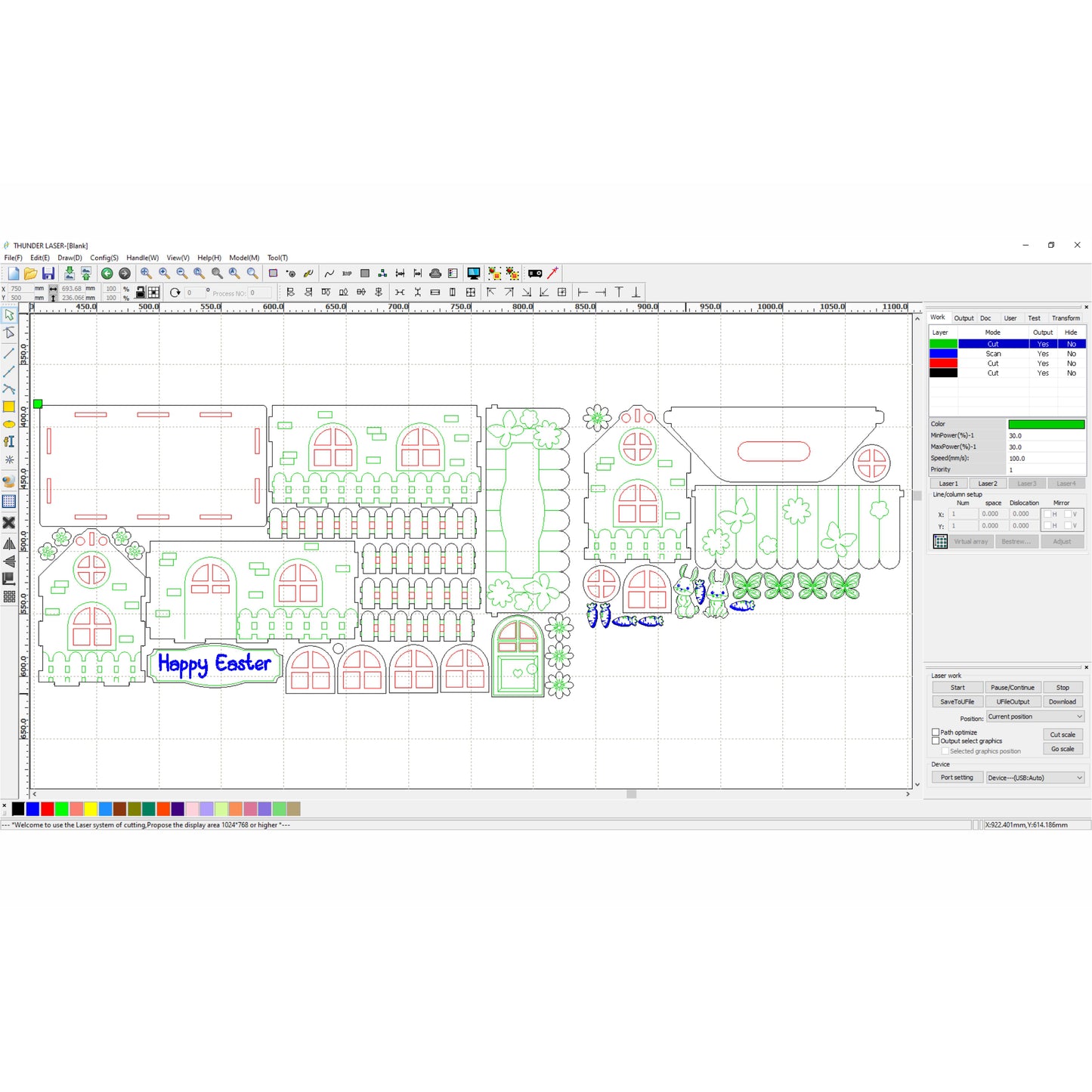
Task: Switch to the Transform tab
Action: pyautogui.click(x=1065, y=318)
